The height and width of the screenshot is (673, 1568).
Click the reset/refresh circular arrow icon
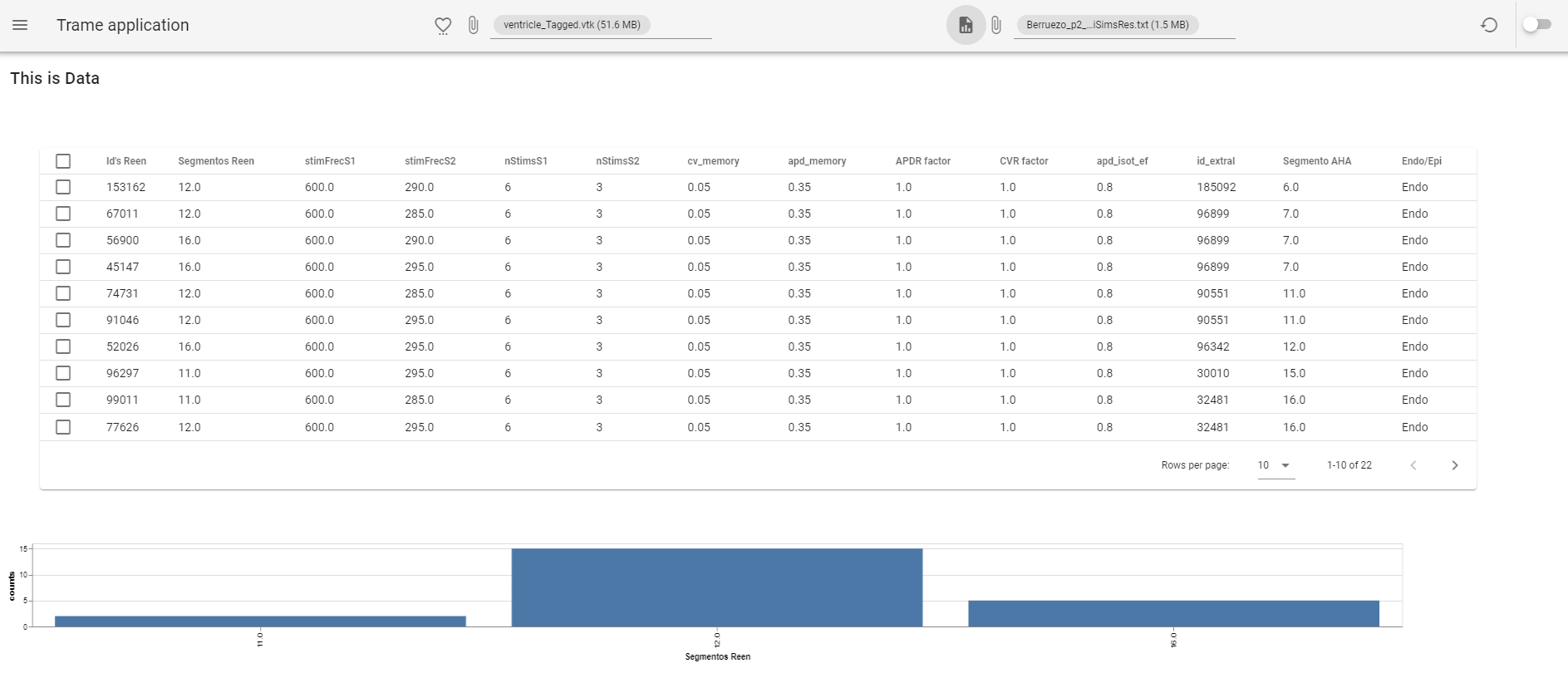click(1489, 25)
